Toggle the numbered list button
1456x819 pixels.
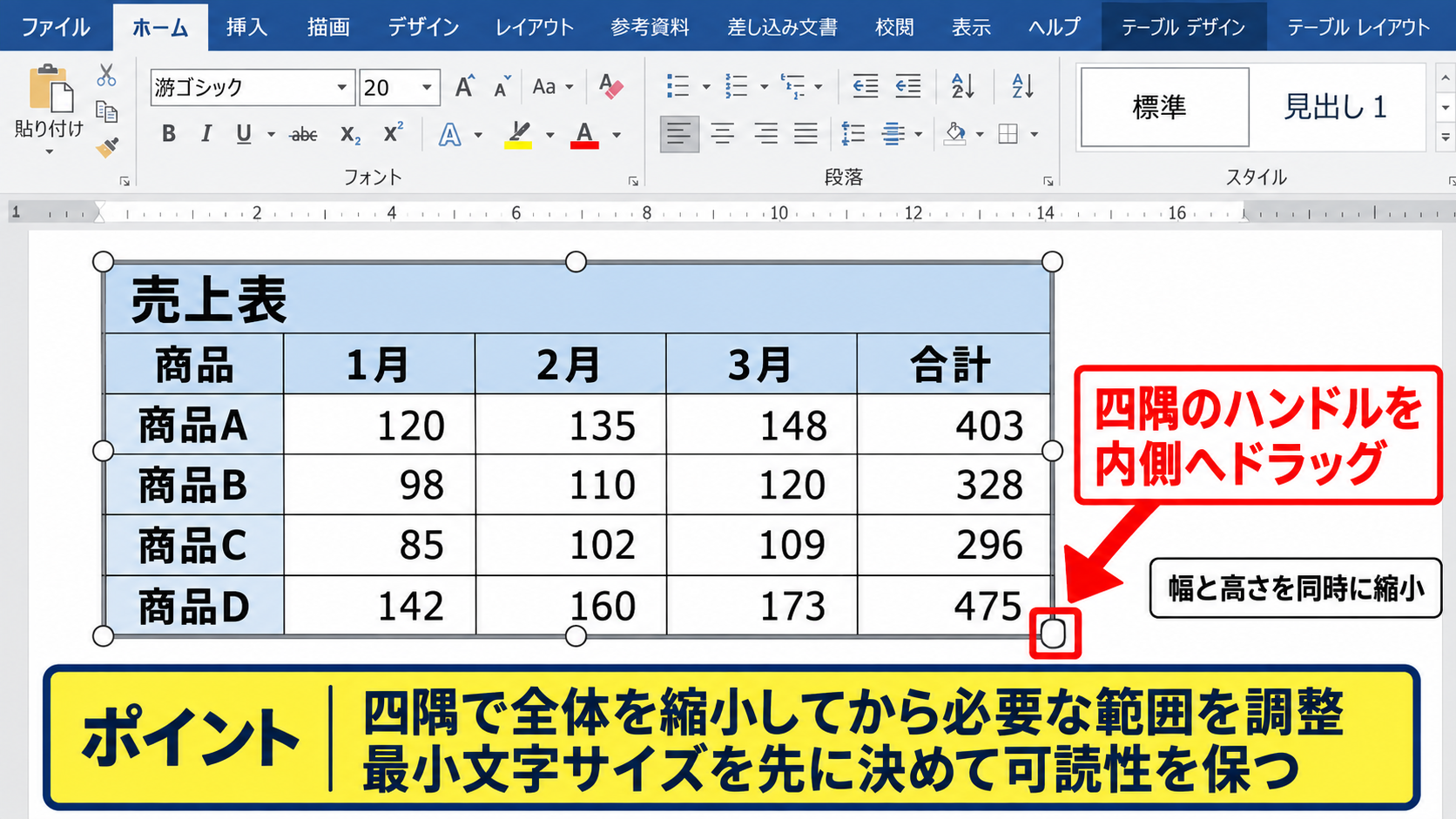point(737,86)
